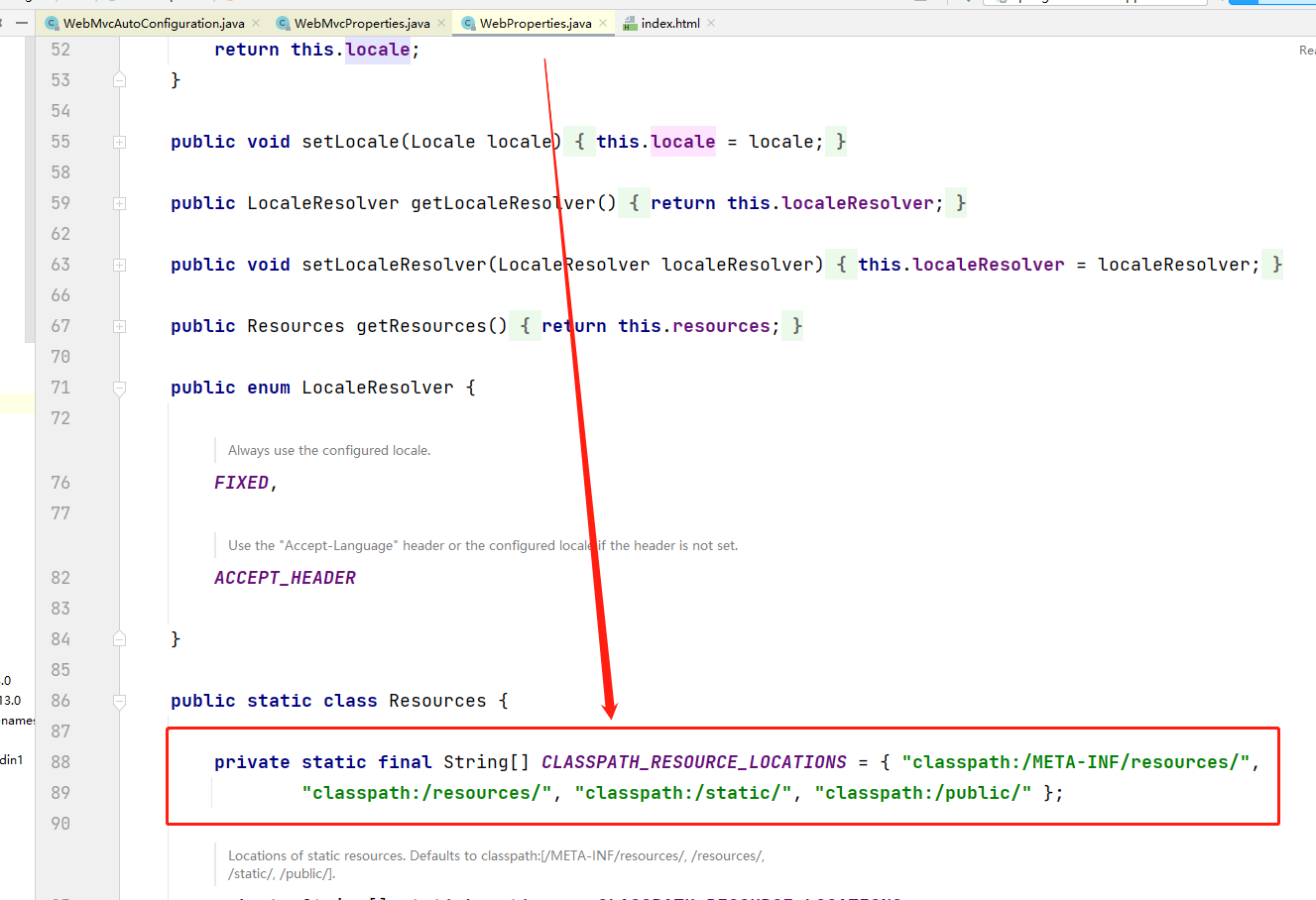Click the fold end marker at line 53
1316x900 pixels.
coord(119,80)
